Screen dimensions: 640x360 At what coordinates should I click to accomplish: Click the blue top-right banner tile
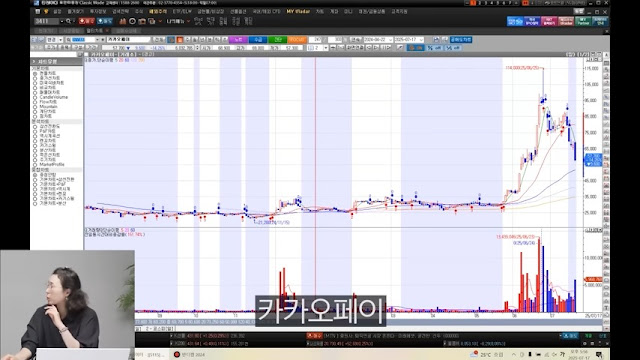click(515, 21)
